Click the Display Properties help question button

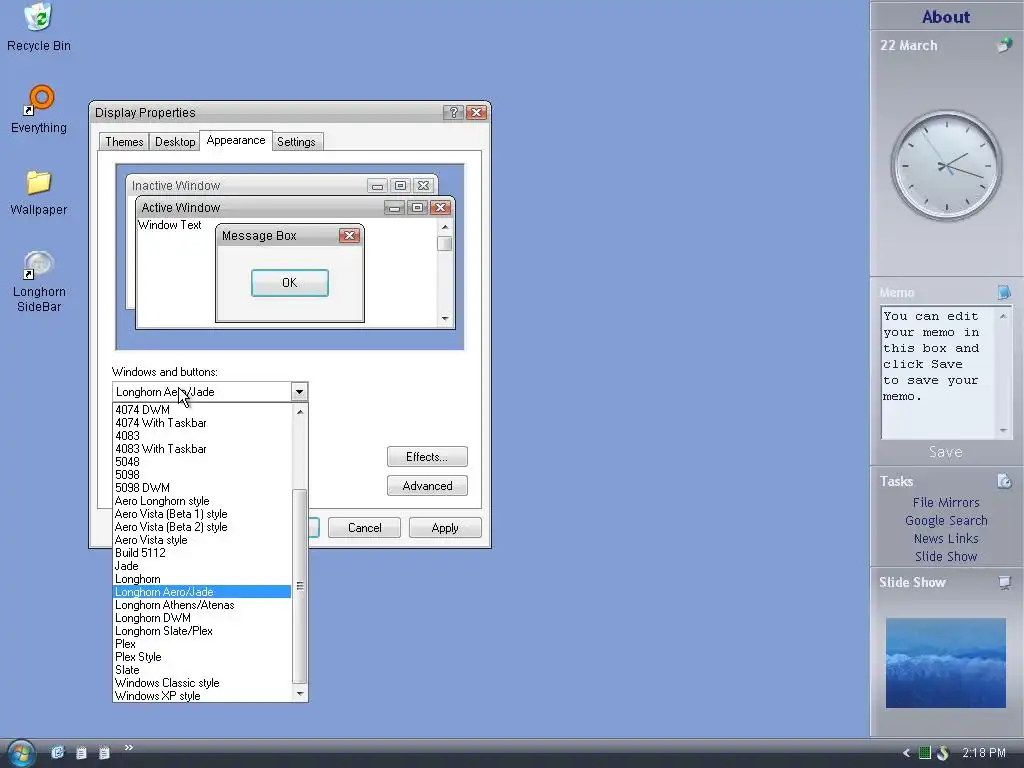click(453, 112)
